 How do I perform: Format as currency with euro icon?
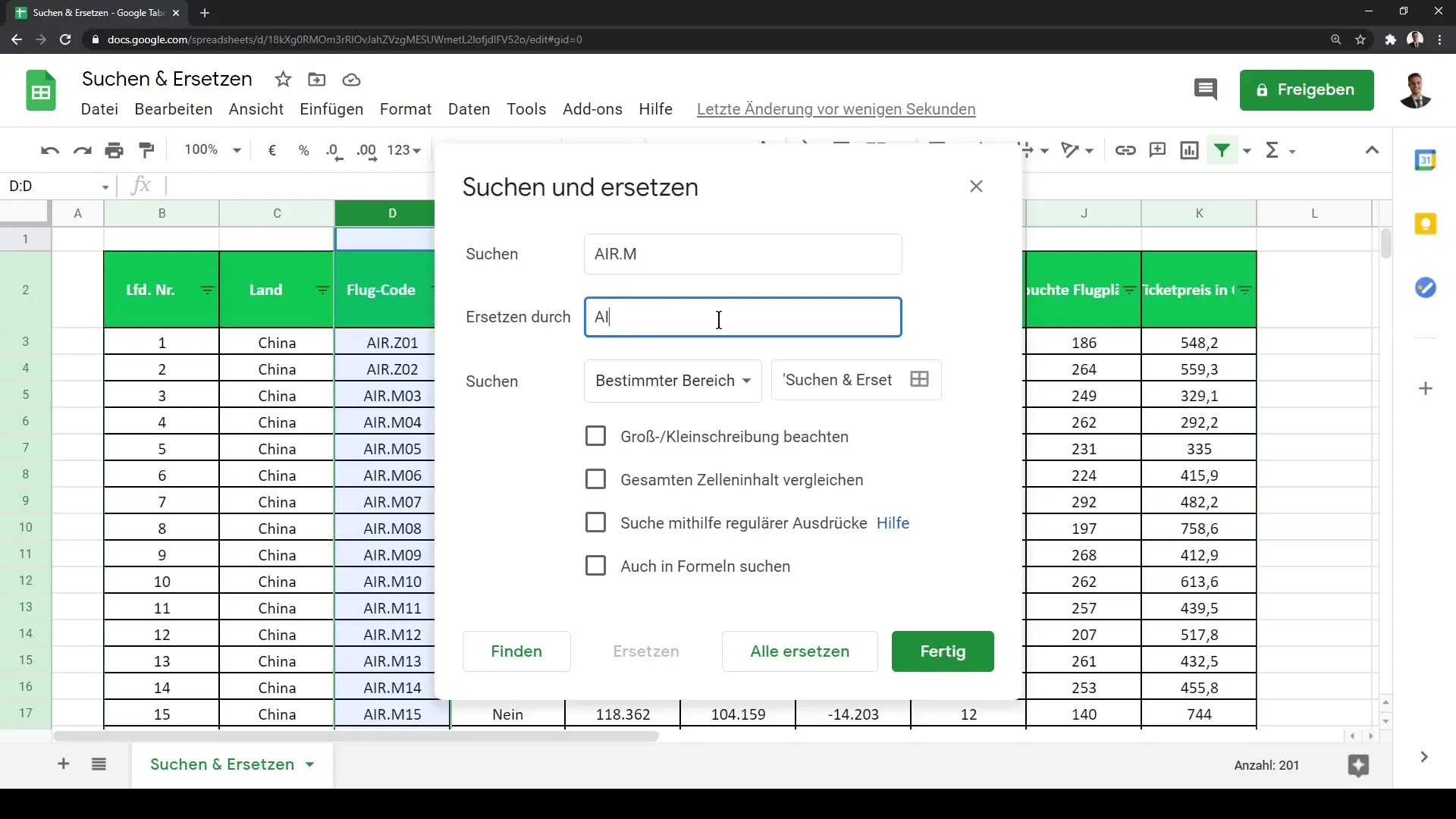coord(272,150)
